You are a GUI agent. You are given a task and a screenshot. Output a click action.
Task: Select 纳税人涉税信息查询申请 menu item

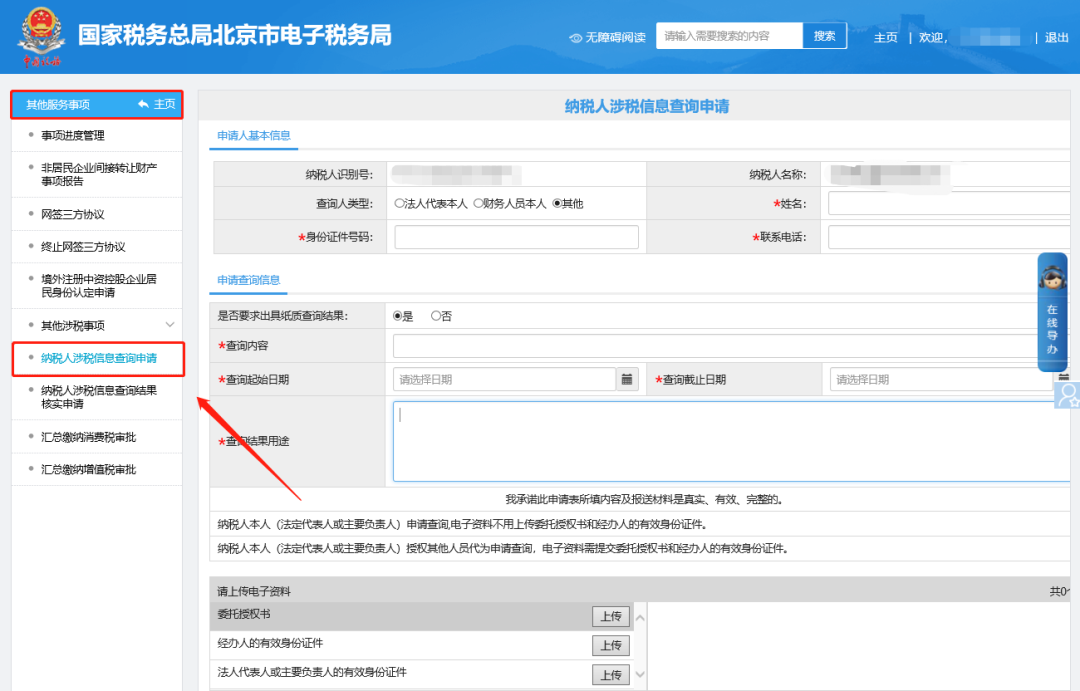pyautogui.click(x=99, y=358)
